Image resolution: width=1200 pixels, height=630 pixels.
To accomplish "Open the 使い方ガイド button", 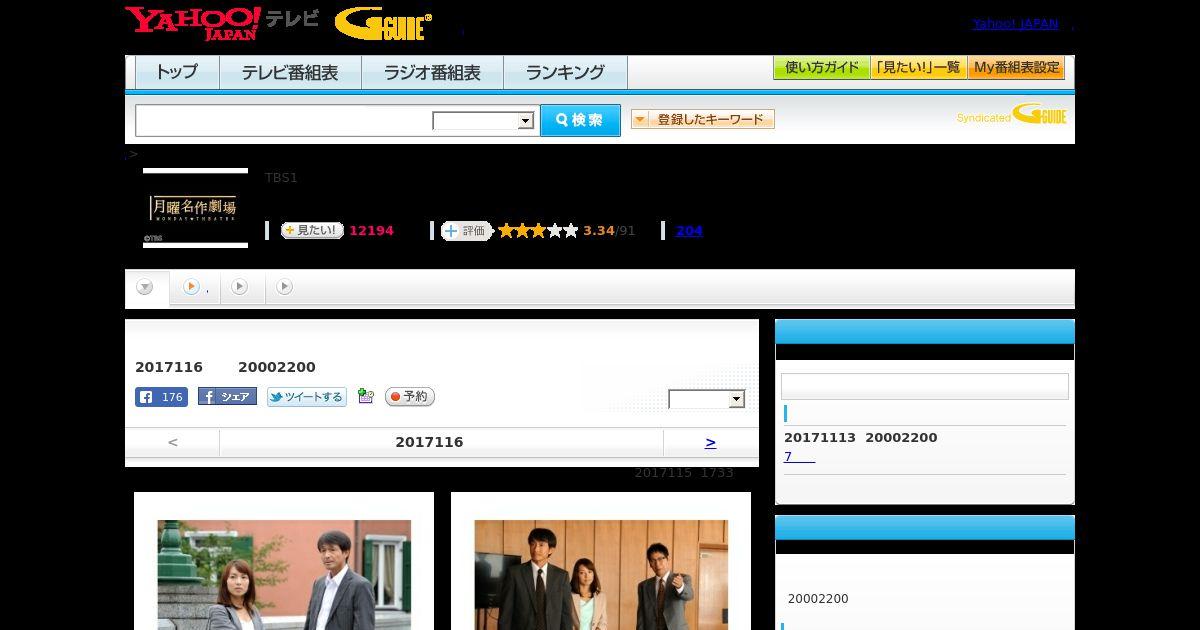I will point(821,68).
